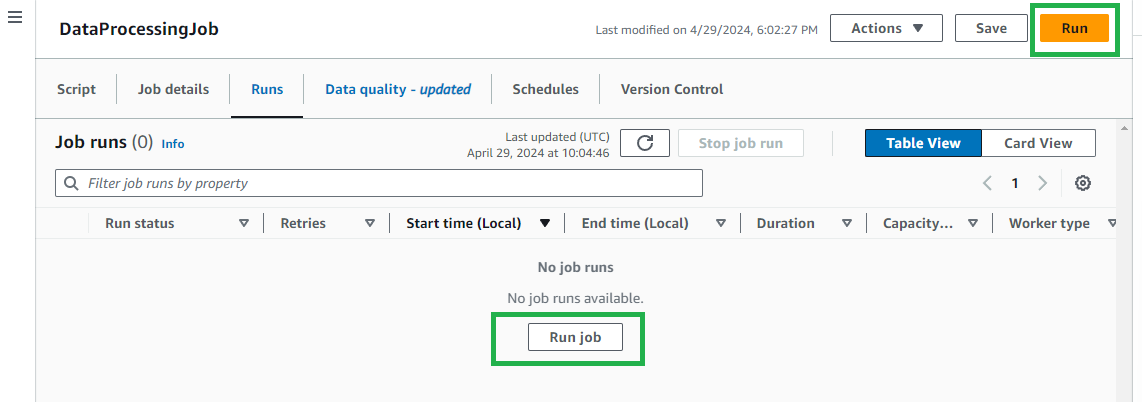1142x402 pixels.
Task: Go to next page of job runs
Action: pos(1042,183)
